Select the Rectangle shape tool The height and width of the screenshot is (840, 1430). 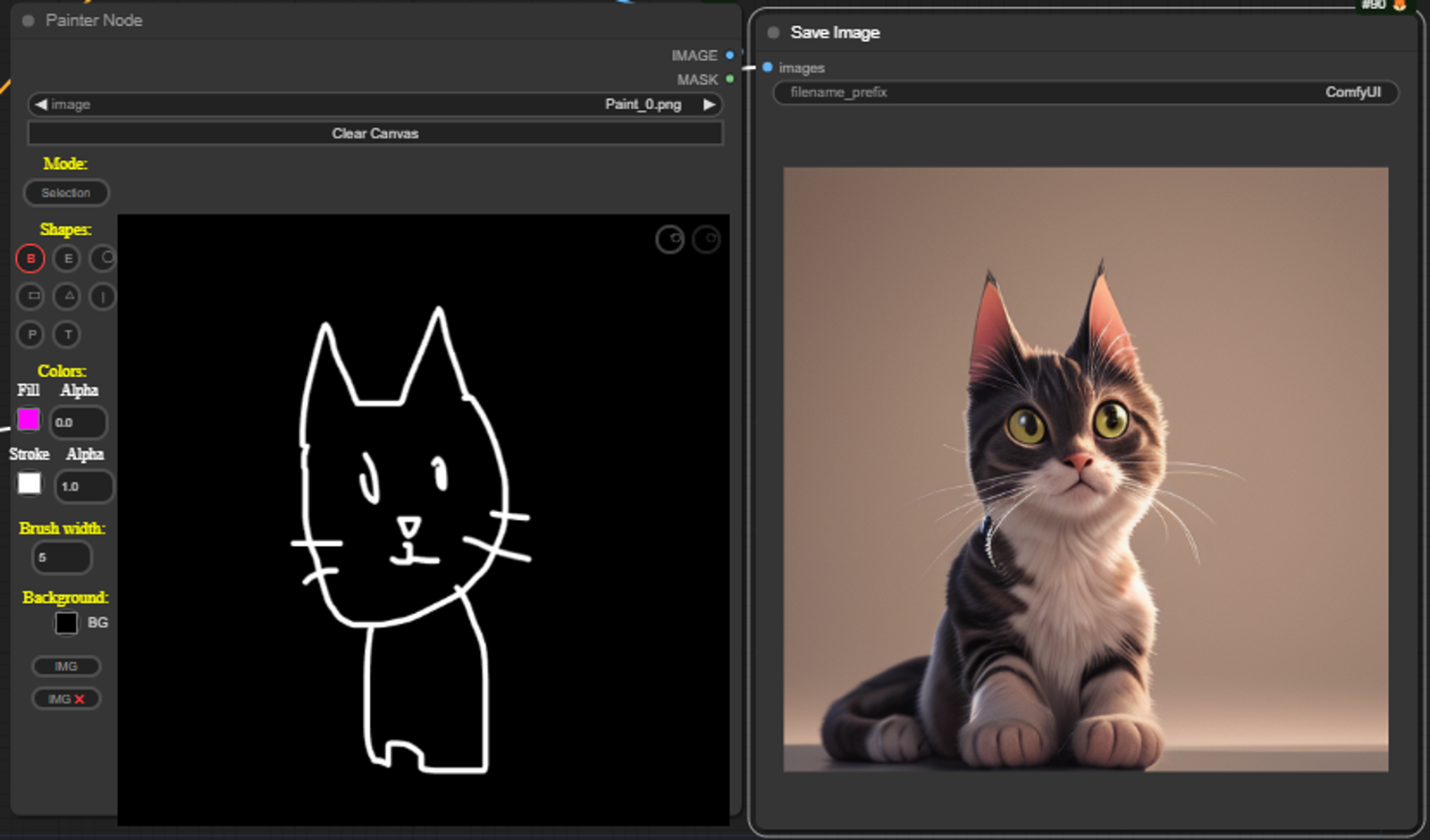click(x=31, y=296)
